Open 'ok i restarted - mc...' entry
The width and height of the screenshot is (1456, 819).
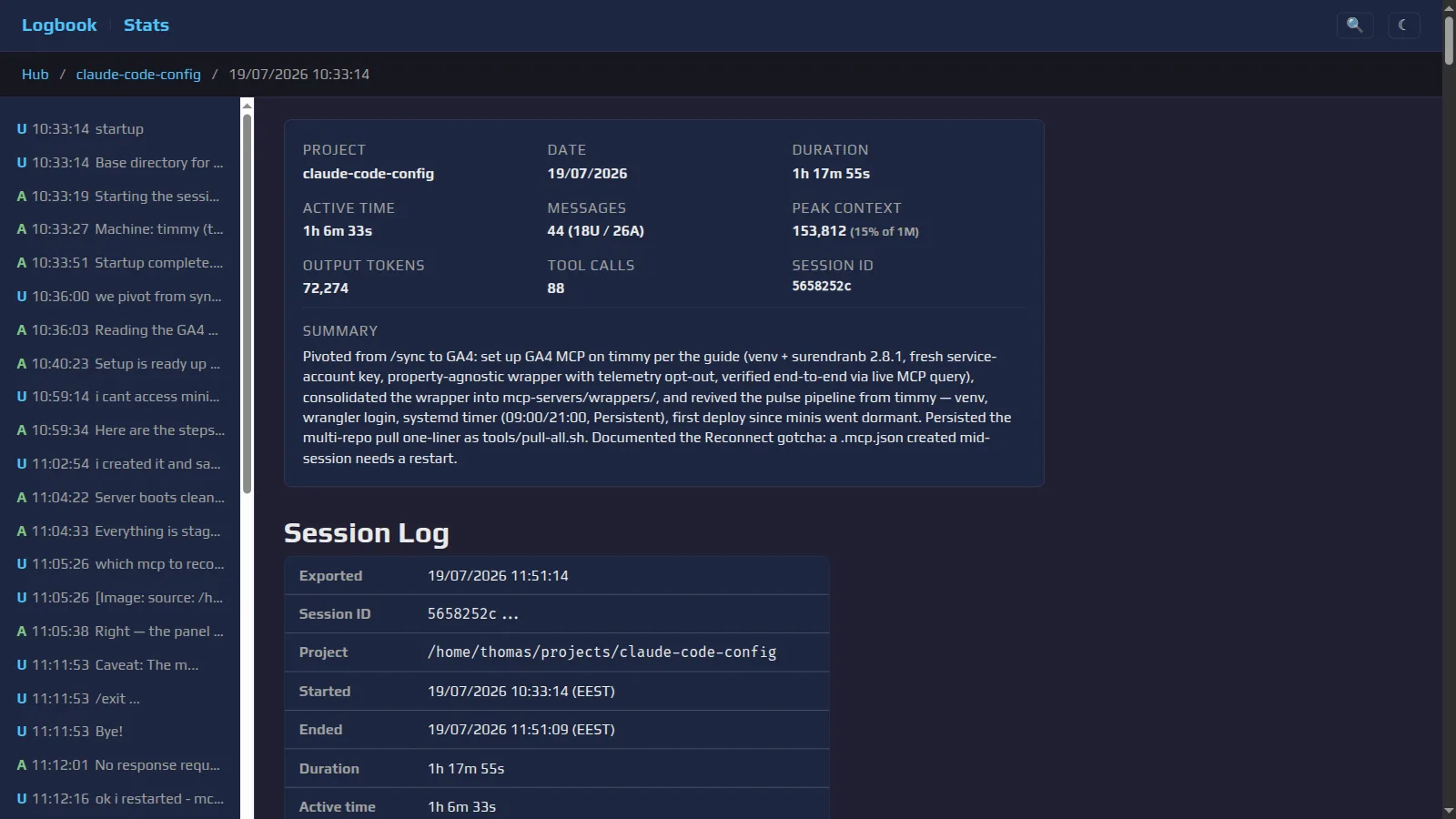[121, 799]
